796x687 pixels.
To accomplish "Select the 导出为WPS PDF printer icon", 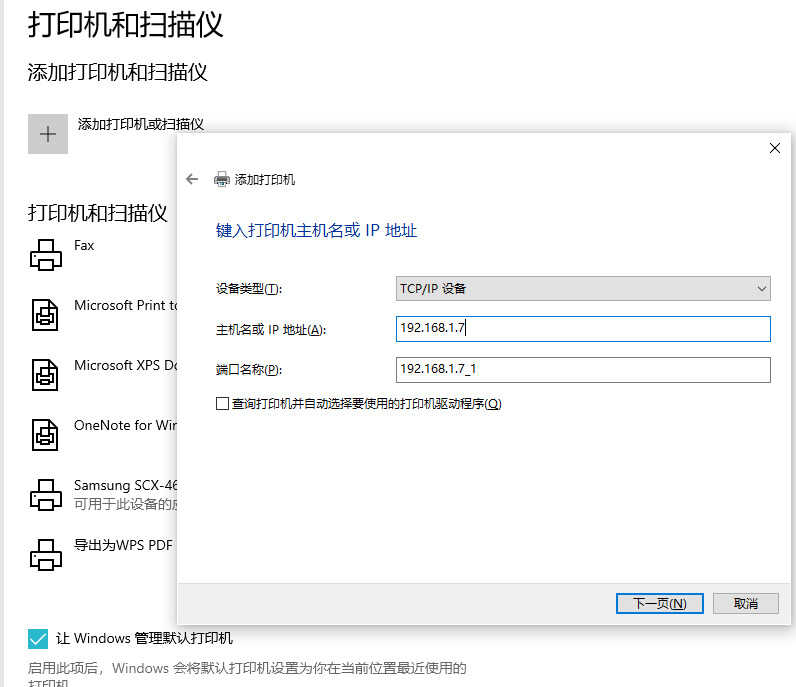I will pos(46,554).
